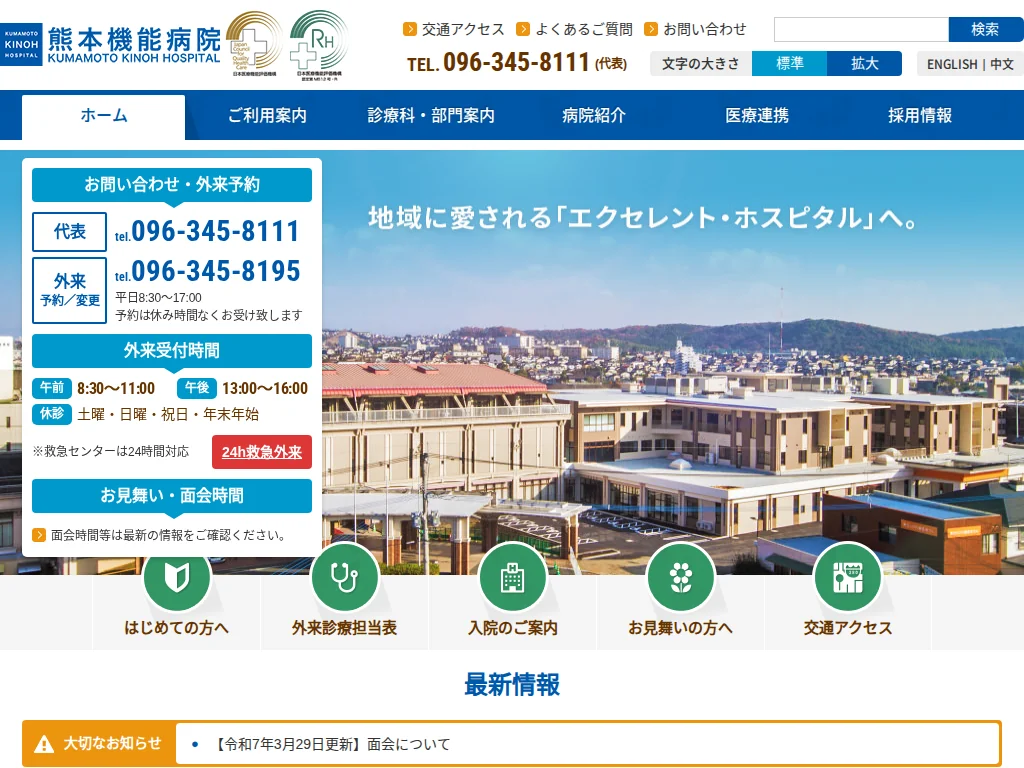This screenshot has height=768, width=1024.
Task: Switch language to ENGLISH
Action: 952,64
